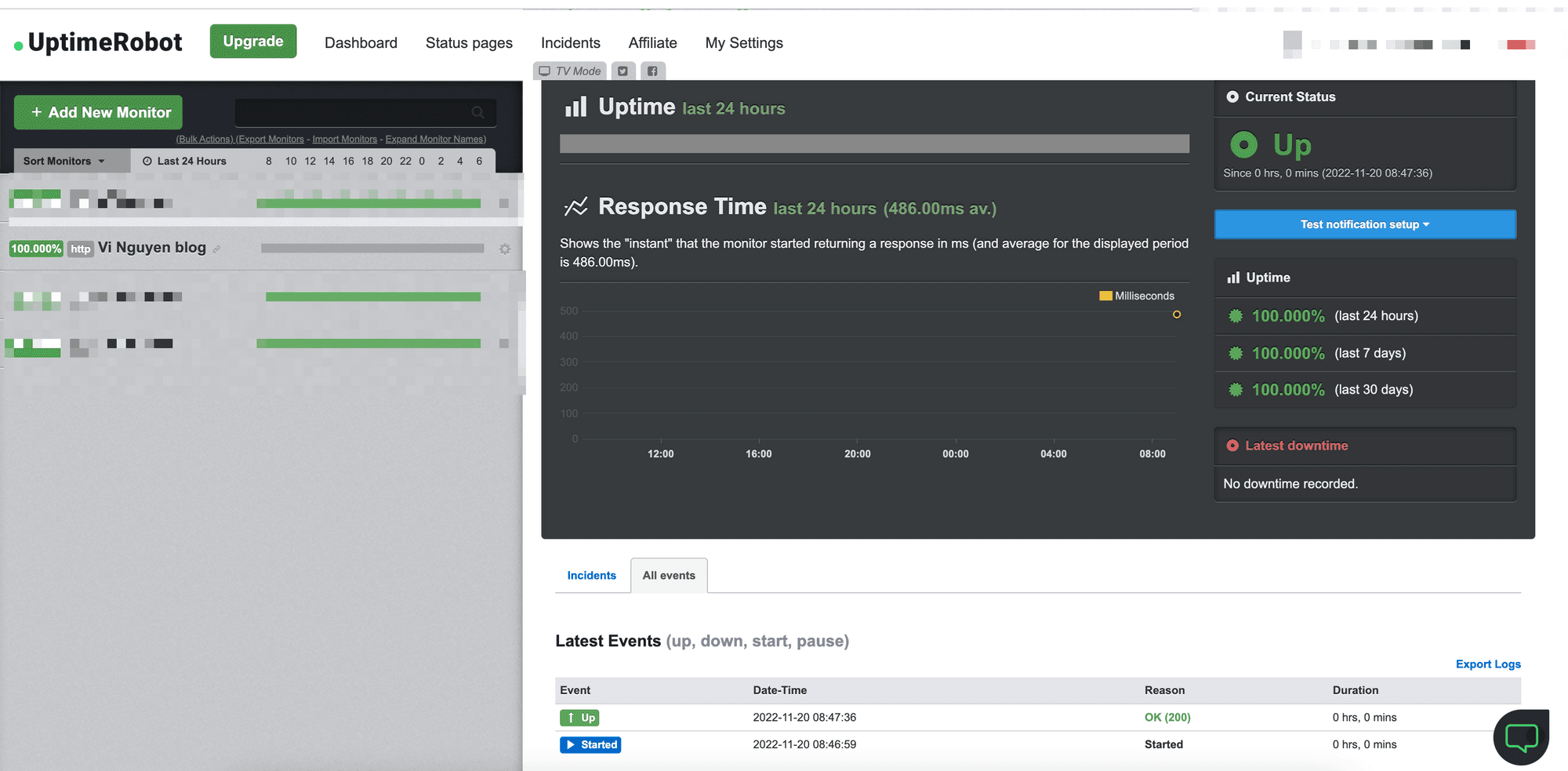The height and width of the screenshot is (771, 1568).
Task: Click the Add New Monitor button
Action: click(x=99, y=113)
